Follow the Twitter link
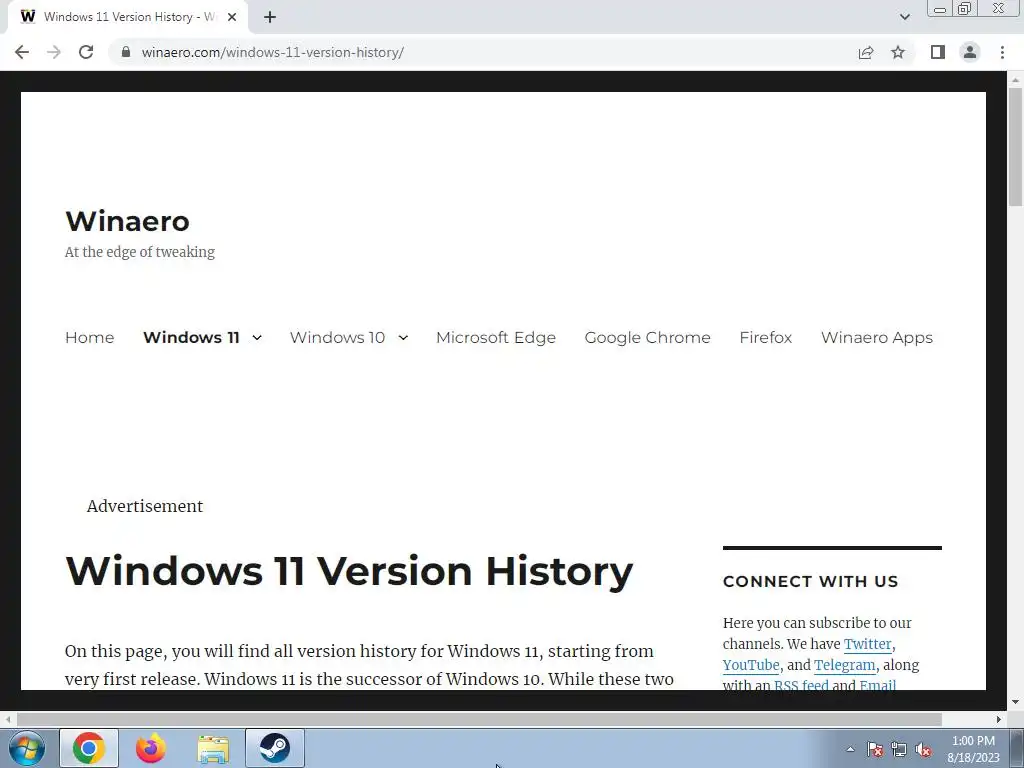 [x=867, y=645]
